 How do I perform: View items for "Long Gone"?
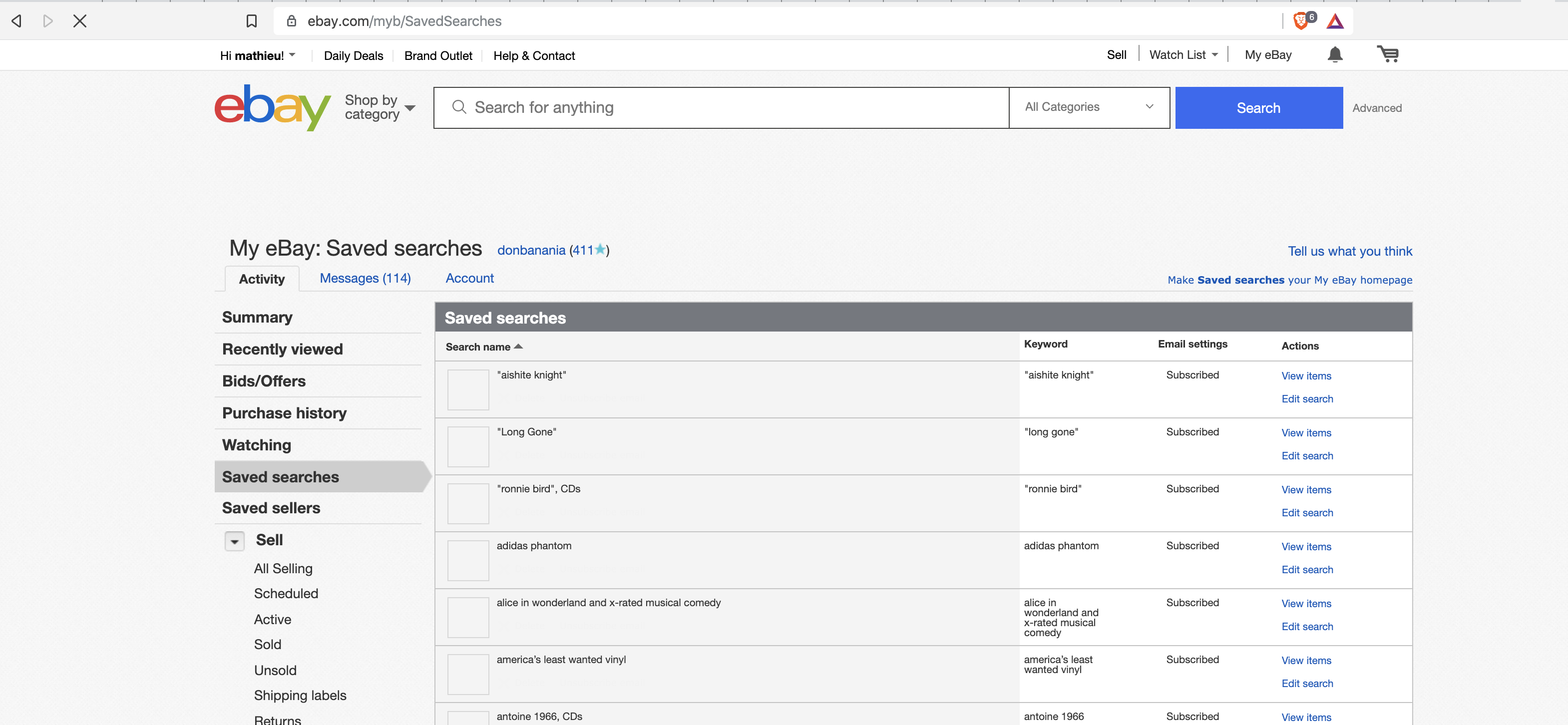(1306, 433)
